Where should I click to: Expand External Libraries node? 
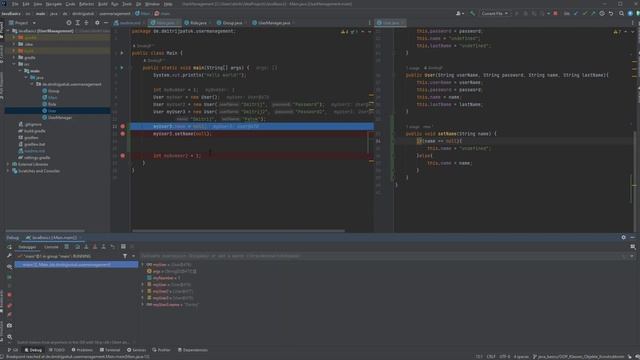pyautogui.click(x=8, y=164)
